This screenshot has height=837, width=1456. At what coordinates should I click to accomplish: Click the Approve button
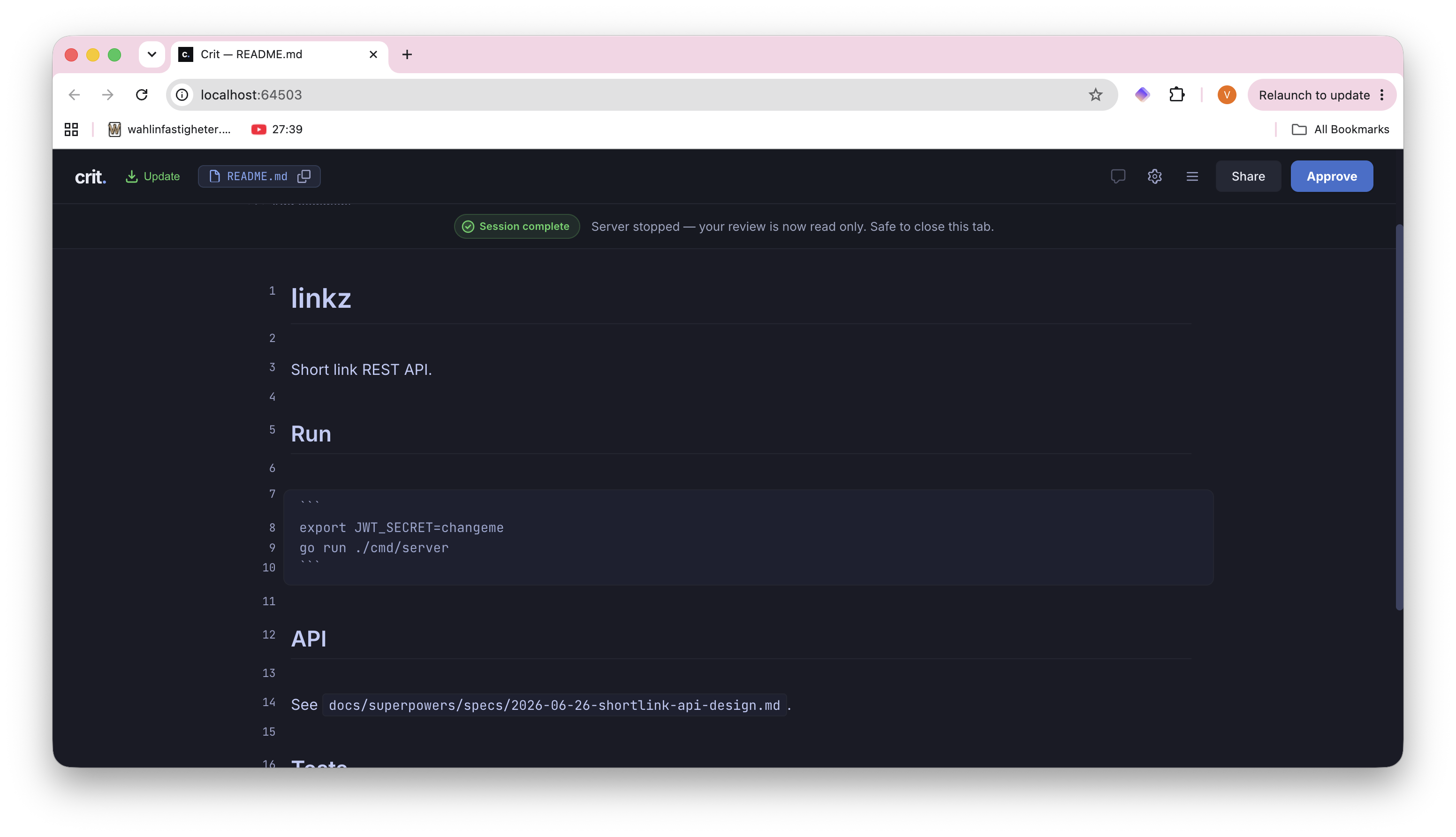click(x=1331, y=176)
